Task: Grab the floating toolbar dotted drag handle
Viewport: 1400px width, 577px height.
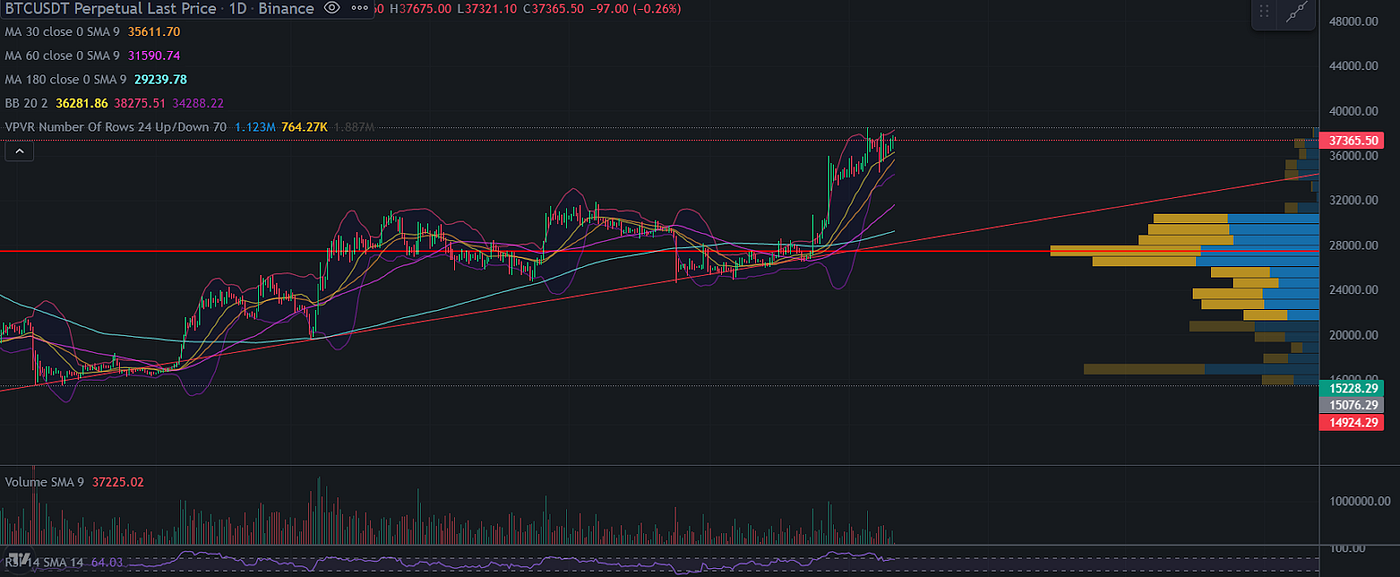Action: click(1265, 12)
